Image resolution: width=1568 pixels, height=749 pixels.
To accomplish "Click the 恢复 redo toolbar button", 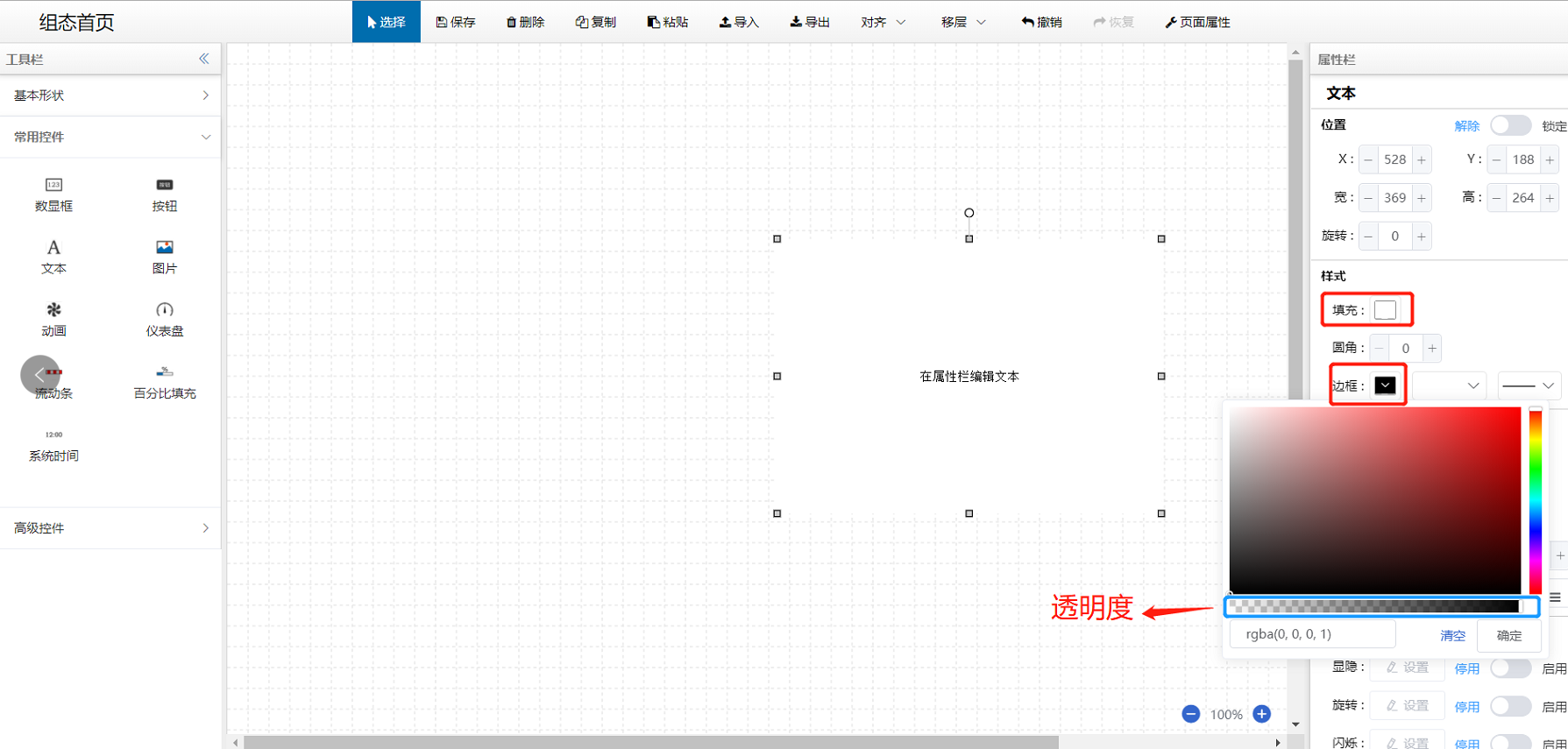I will (x=1113, y=22).
